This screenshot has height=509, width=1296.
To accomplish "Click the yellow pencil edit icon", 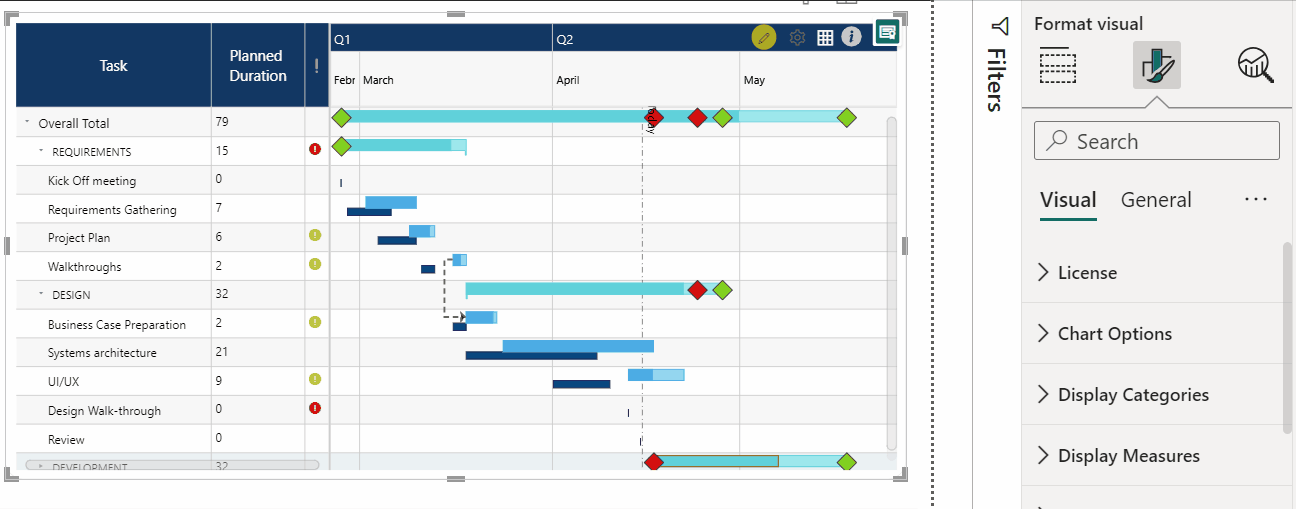I will pos(764,37).
